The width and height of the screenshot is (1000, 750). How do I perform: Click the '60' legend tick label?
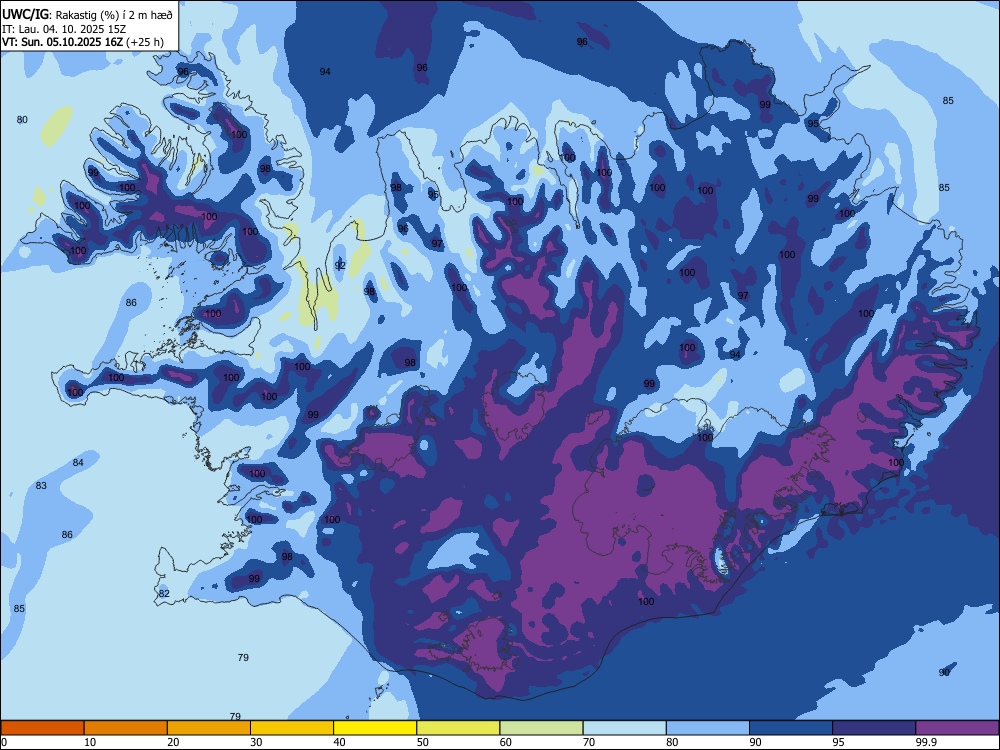[506, 742]
